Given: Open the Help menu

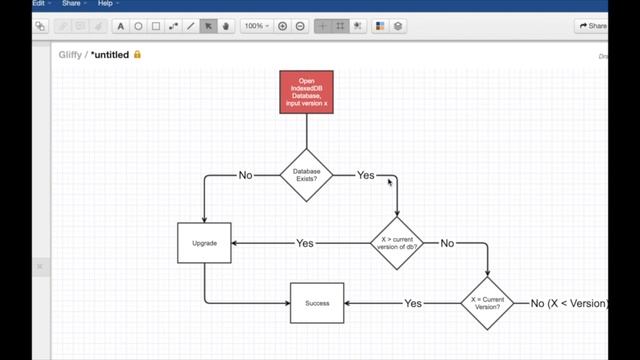Looking at the screenshot, I should click(x=108, y=3).
